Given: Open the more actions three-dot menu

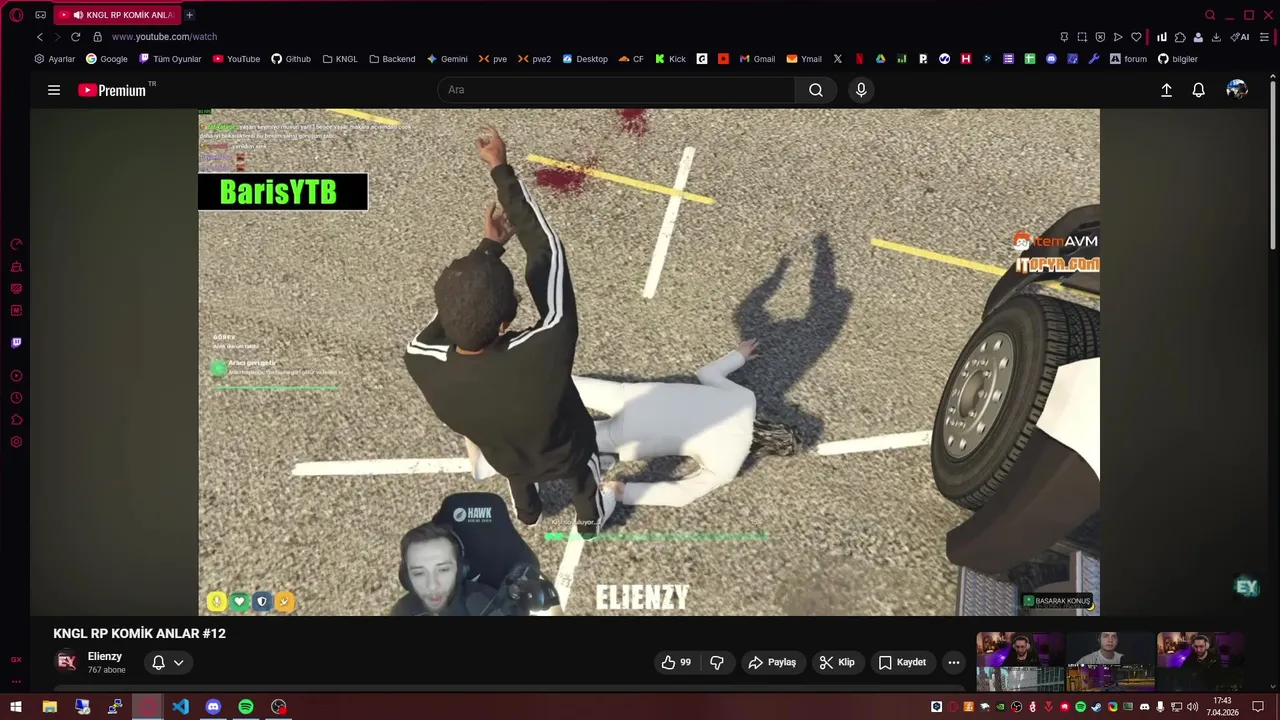Looking at the screenshot, I should 954,662.
